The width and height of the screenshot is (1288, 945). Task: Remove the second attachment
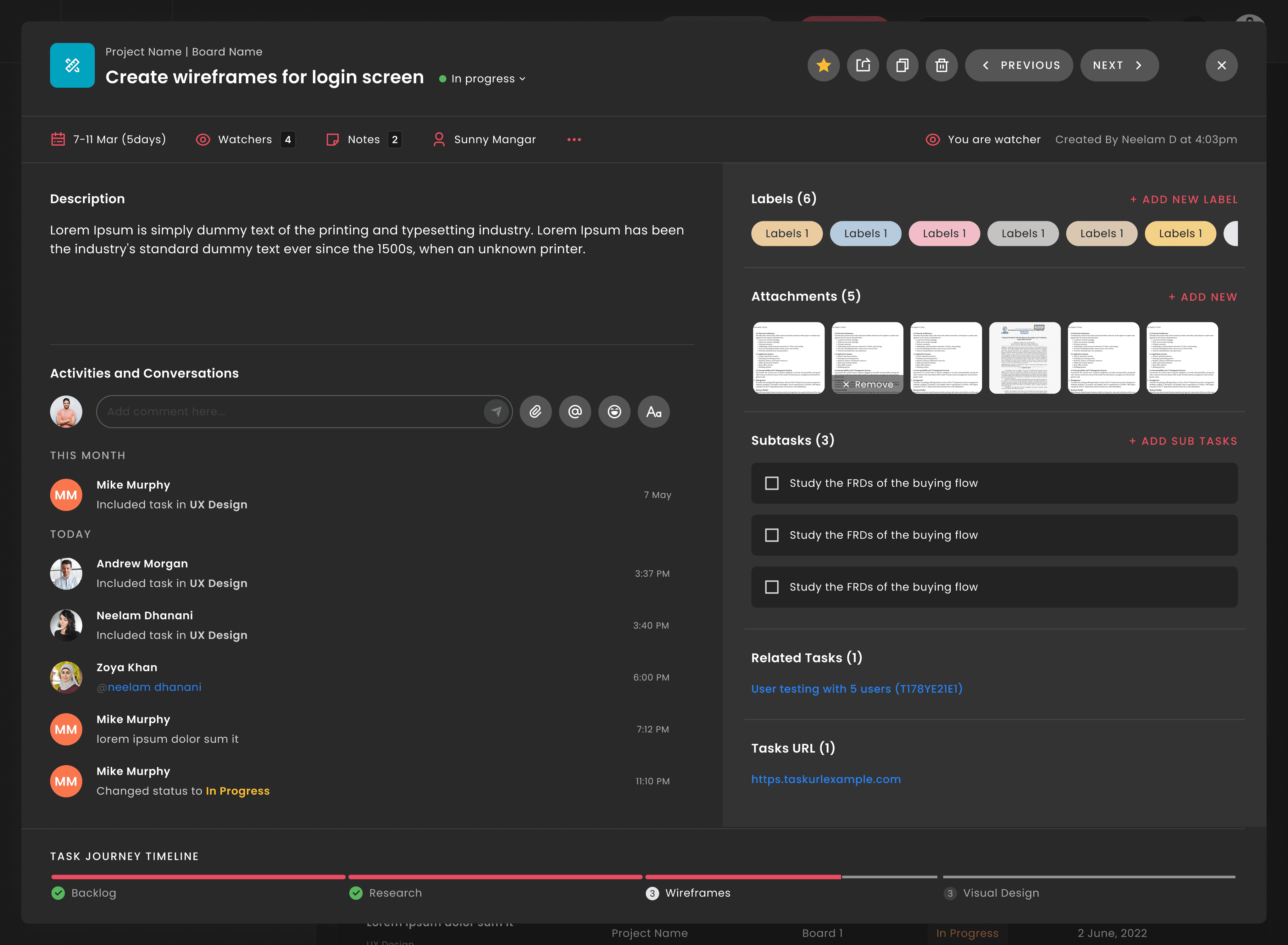point(867,384)
